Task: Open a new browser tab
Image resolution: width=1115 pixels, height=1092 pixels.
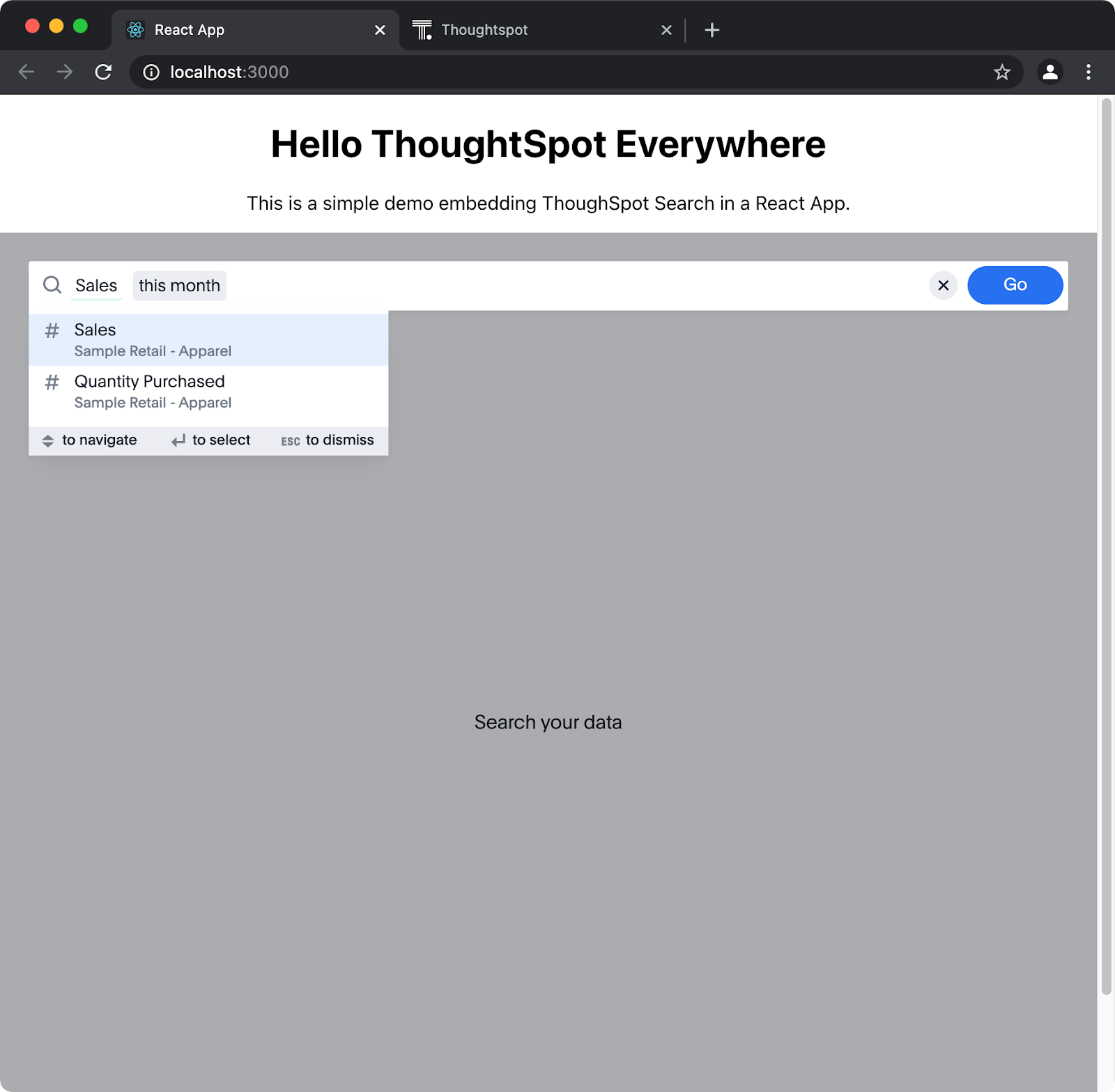Action: (712, 30)
